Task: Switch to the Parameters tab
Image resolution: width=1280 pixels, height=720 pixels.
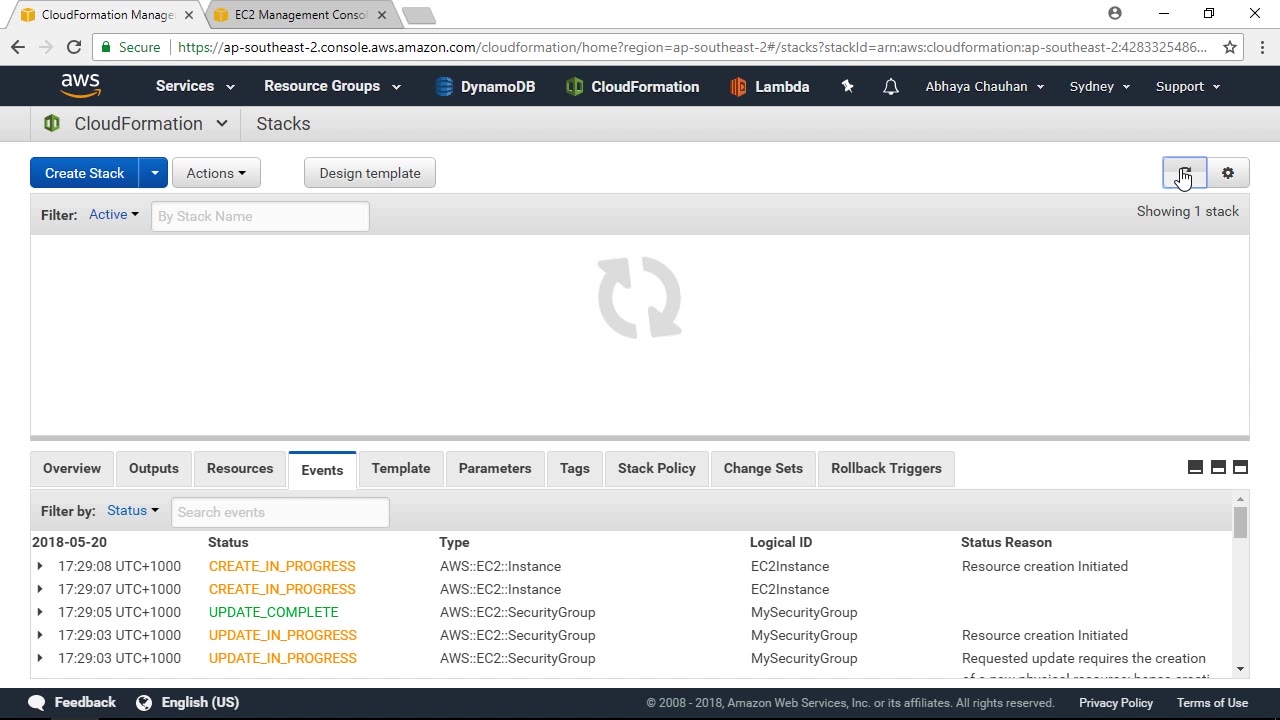Action: coord(495,469)
